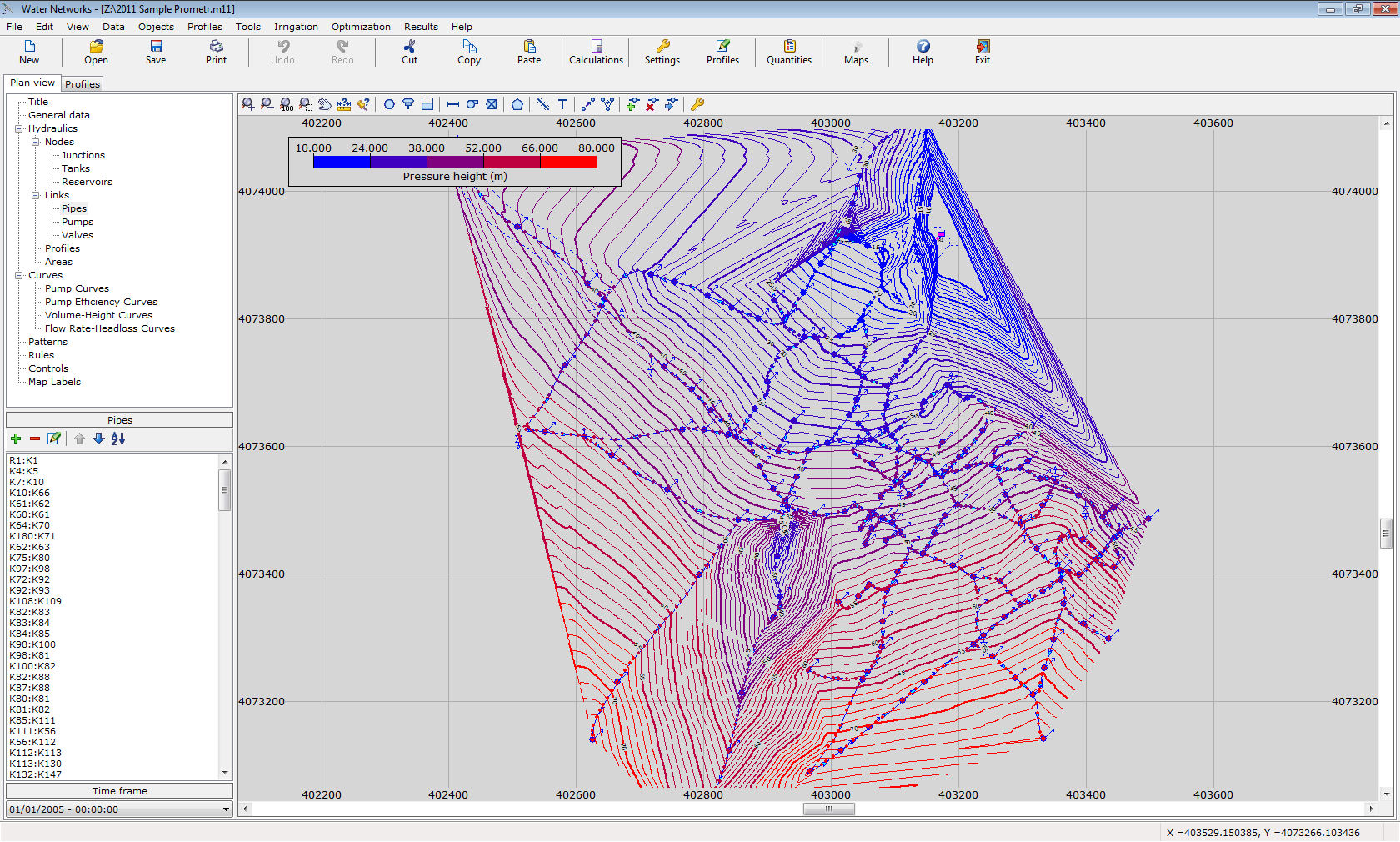Click the polygon area tool
The width and height of the screenshot is (1400, 842).
click(x=517, y=104)
